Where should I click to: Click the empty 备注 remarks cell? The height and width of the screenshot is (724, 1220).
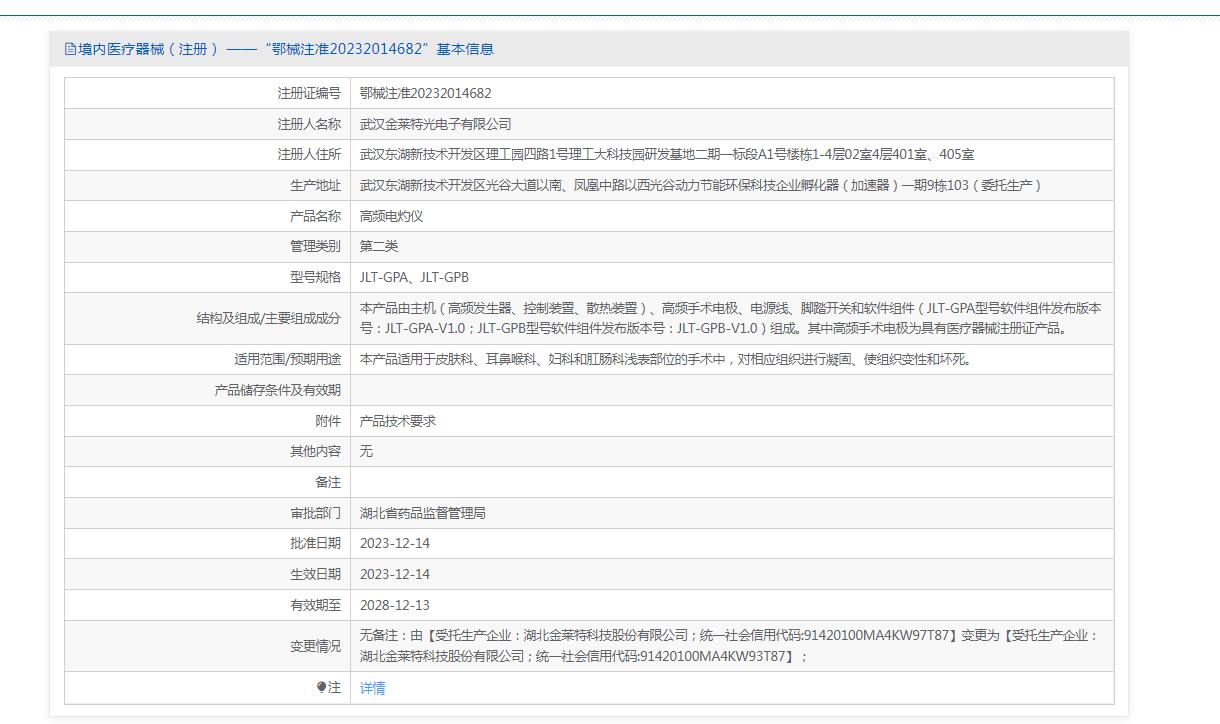tap(730, 482)
